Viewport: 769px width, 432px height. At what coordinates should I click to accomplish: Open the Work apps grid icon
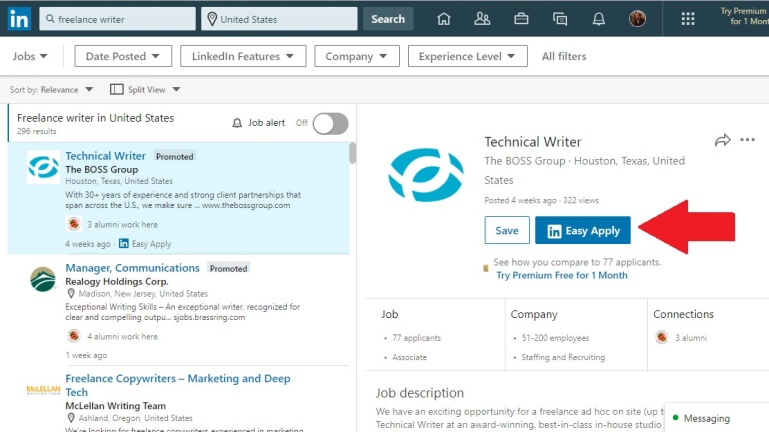coord(688,19)
